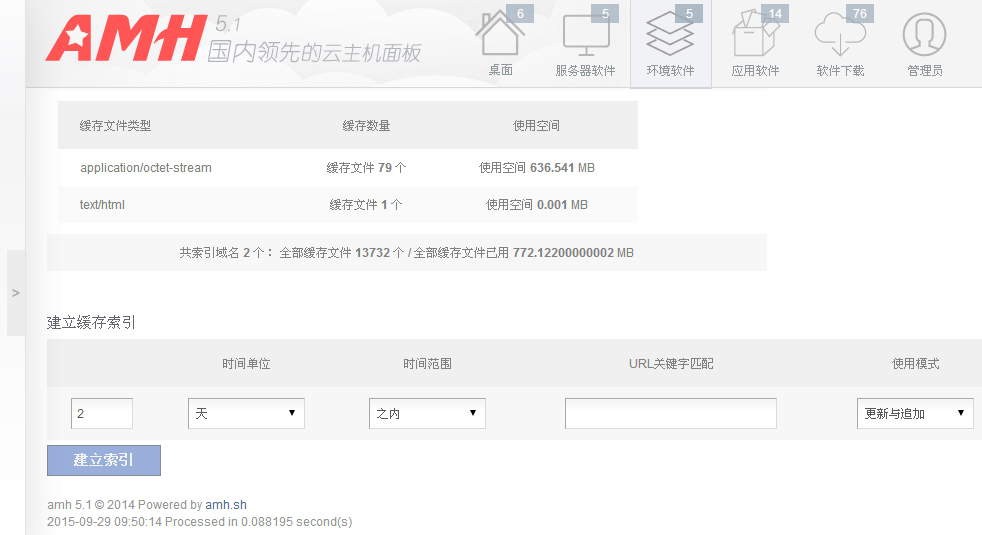Image resolution: width=982 pixels, height=535 pixels.
Task: Expand the 使用模式 dropdown showing 更新与追加
Action: (x=914, y=413)
